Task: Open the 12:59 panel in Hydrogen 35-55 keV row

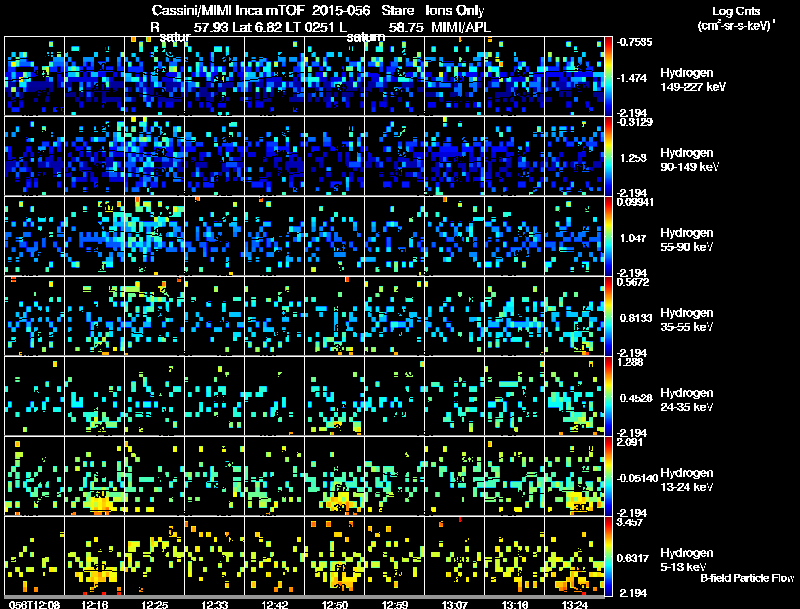Action: click(394, 316)
